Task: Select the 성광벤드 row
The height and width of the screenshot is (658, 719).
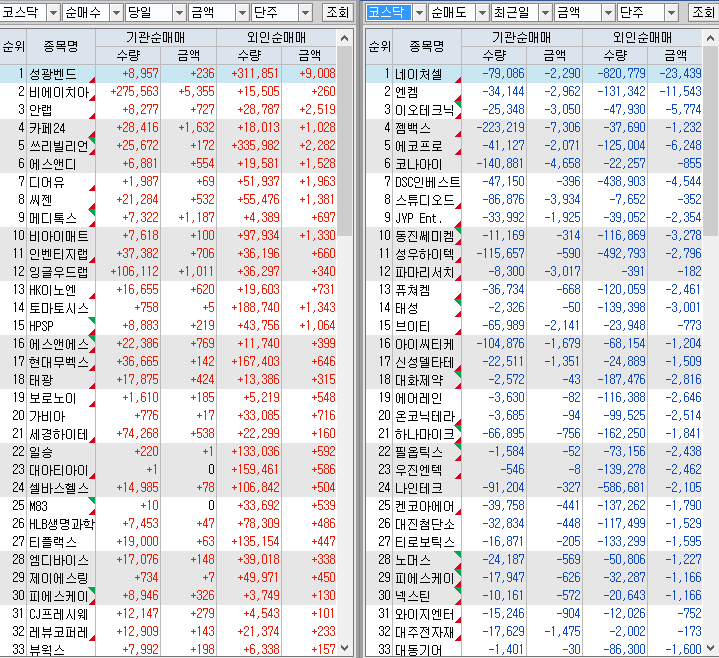Action: coord(168,74)
